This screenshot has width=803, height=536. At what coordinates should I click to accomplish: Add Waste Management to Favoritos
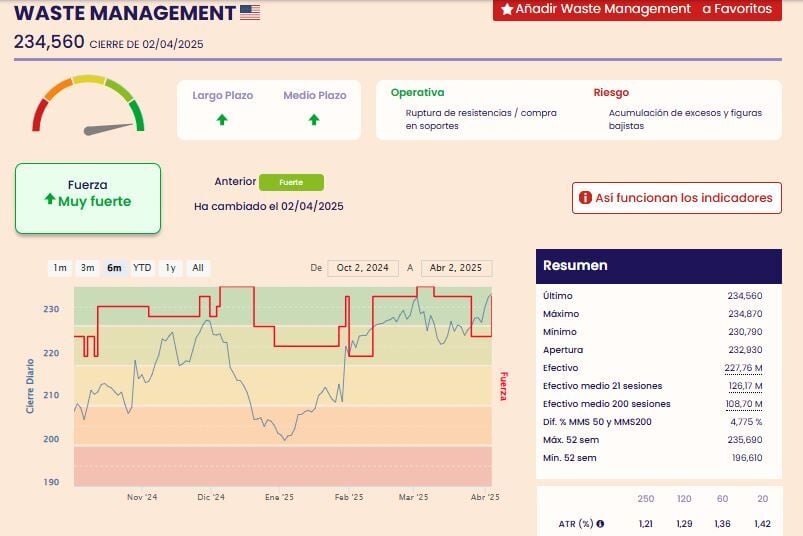click(x=637, y=9)
